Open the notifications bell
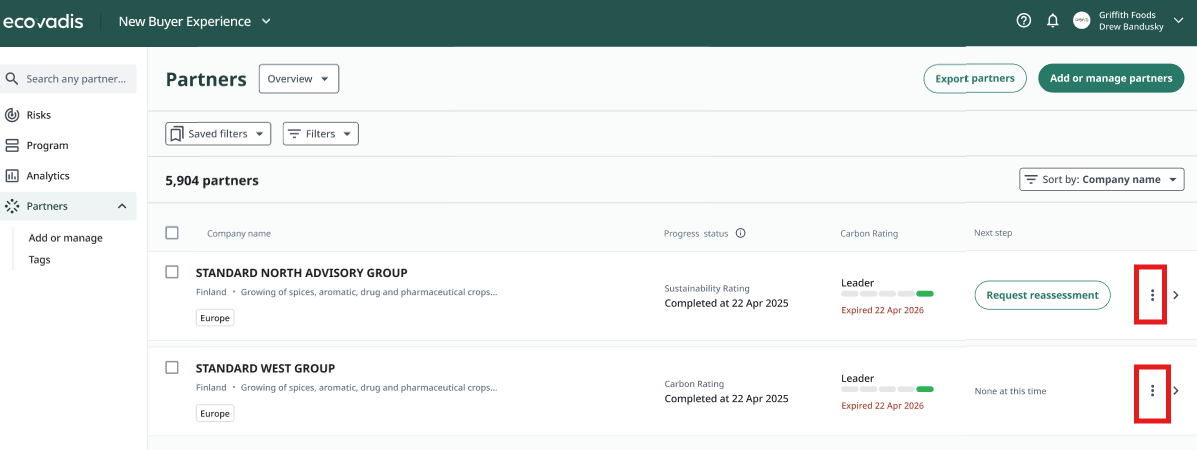The height and width of the screenshot is (450, 1197). tap(1053, 21)
